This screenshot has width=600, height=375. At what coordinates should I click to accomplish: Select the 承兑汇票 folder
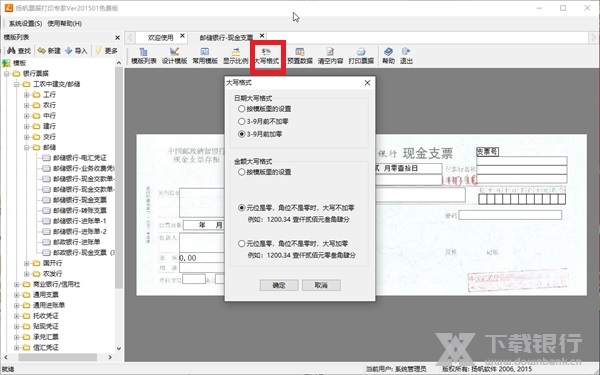(x=46, y=337)
